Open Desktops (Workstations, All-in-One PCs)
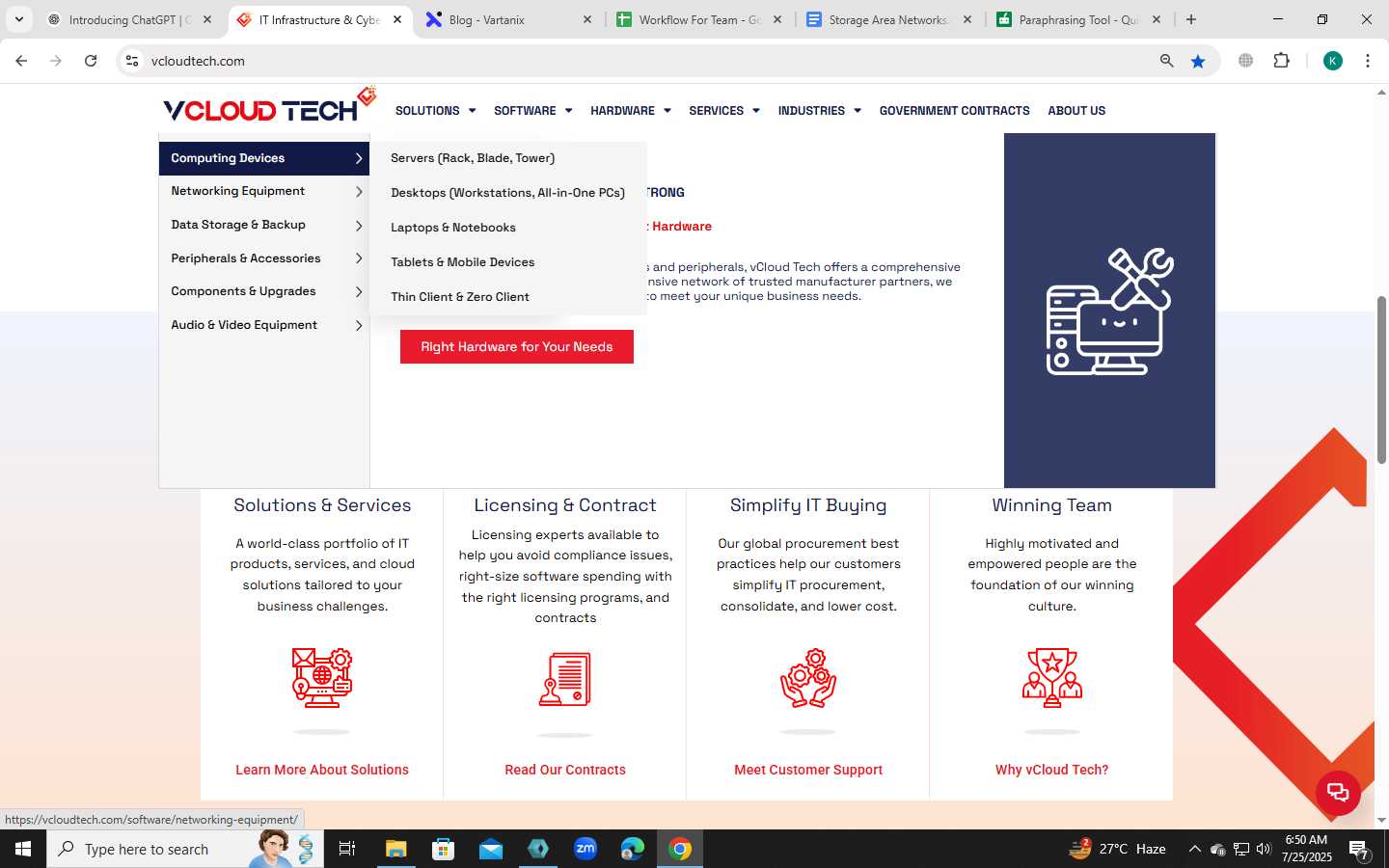 point(507,193)
